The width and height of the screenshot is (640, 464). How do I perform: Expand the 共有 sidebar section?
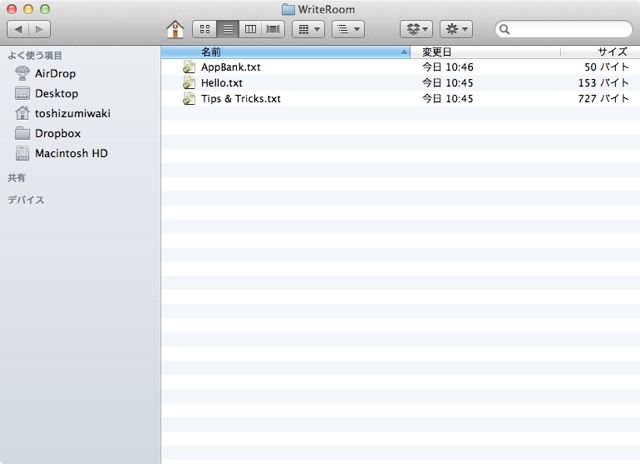click(16, 178)
